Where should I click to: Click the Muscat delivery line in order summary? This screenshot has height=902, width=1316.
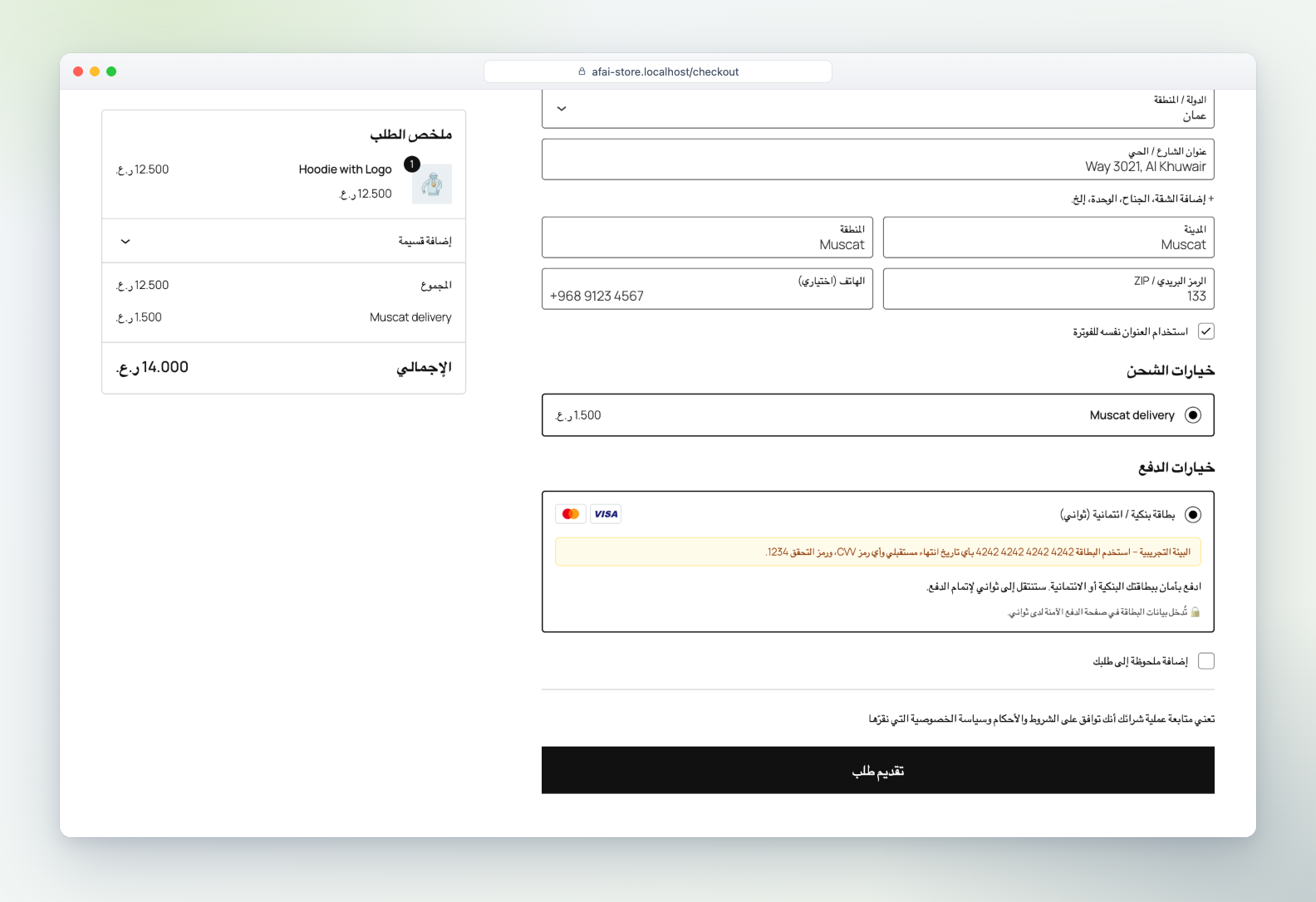click(284, 317)
